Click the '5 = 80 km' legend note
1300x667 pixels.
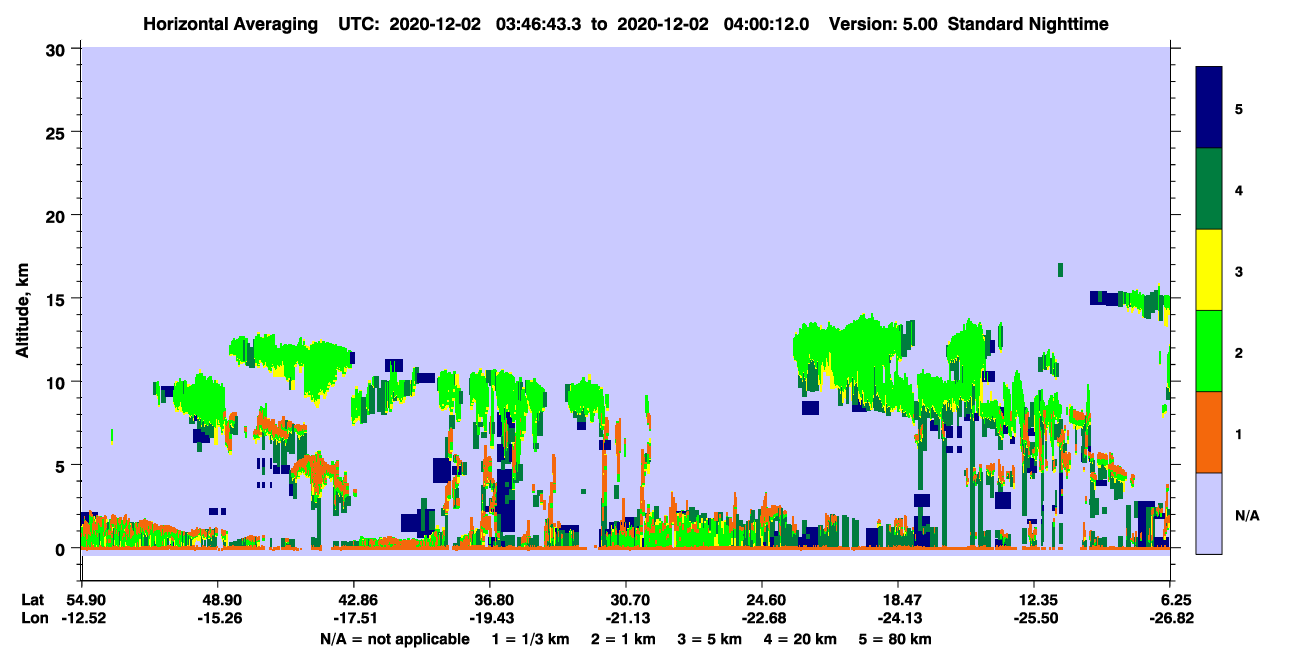(894, 639)
